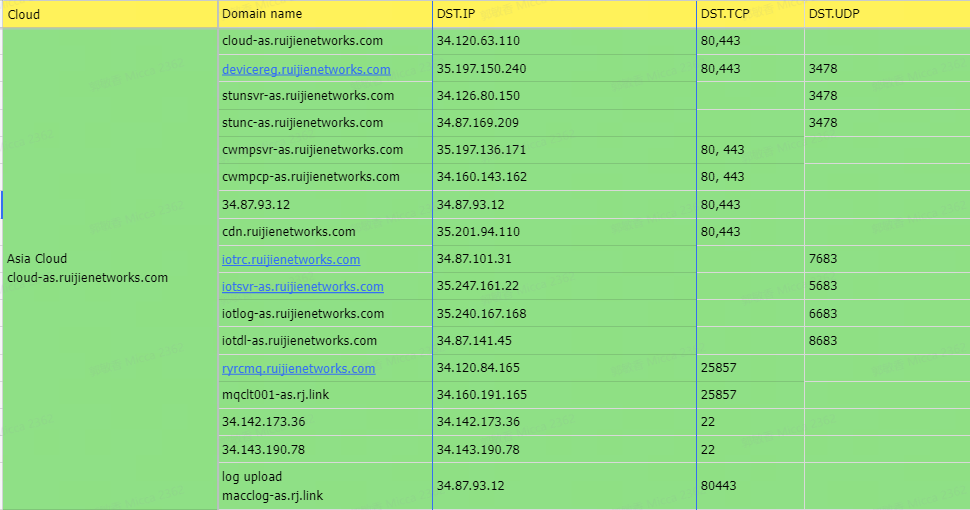Open the devicereg.ruijienetworks.com link
Viewport: 970px width, 510px height.
pos(306,69)
